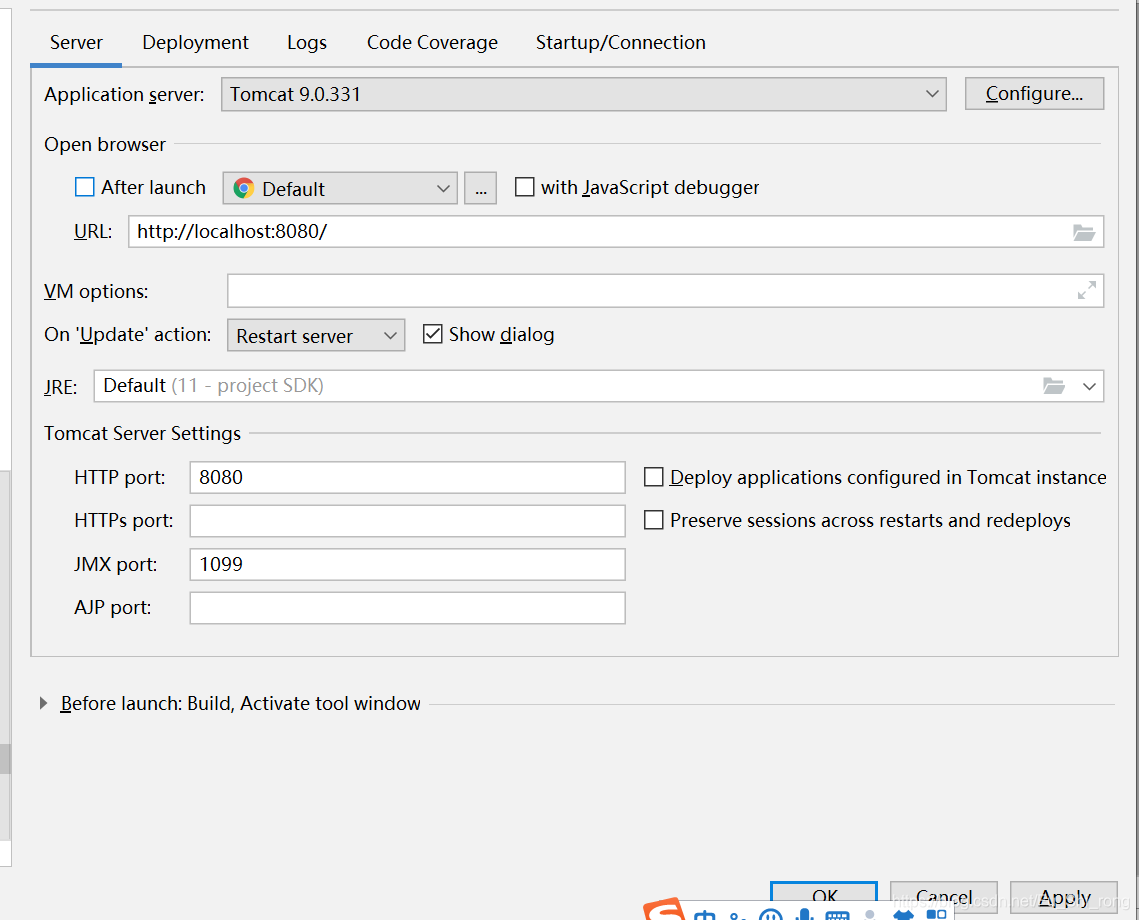Viewport: 1139px width, 920px height.
Task: Click HTTP port field showing 8080
Action: (408, 477)
